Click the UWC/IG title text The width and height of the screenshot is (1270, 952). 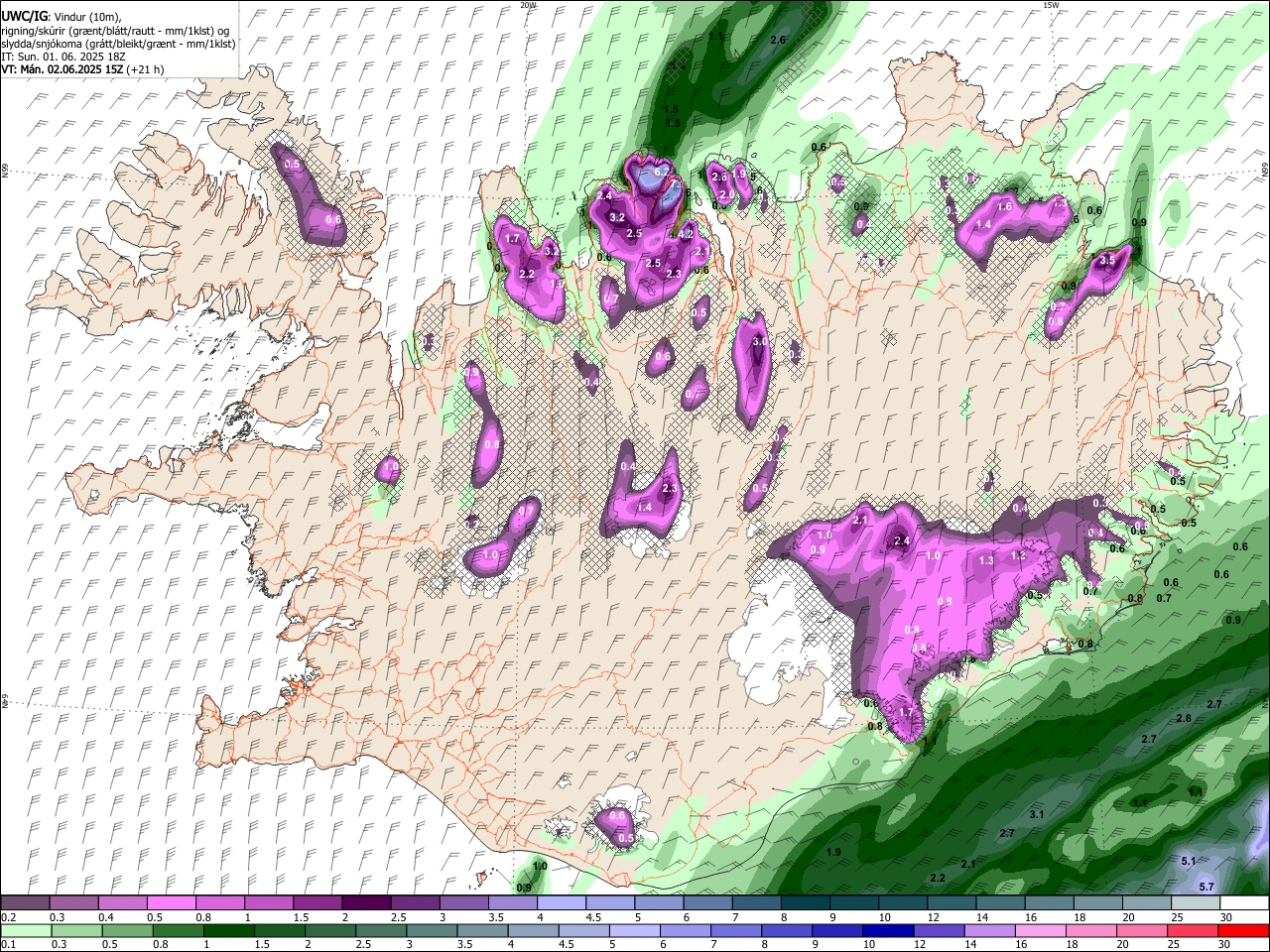click(x=24, y=16)
